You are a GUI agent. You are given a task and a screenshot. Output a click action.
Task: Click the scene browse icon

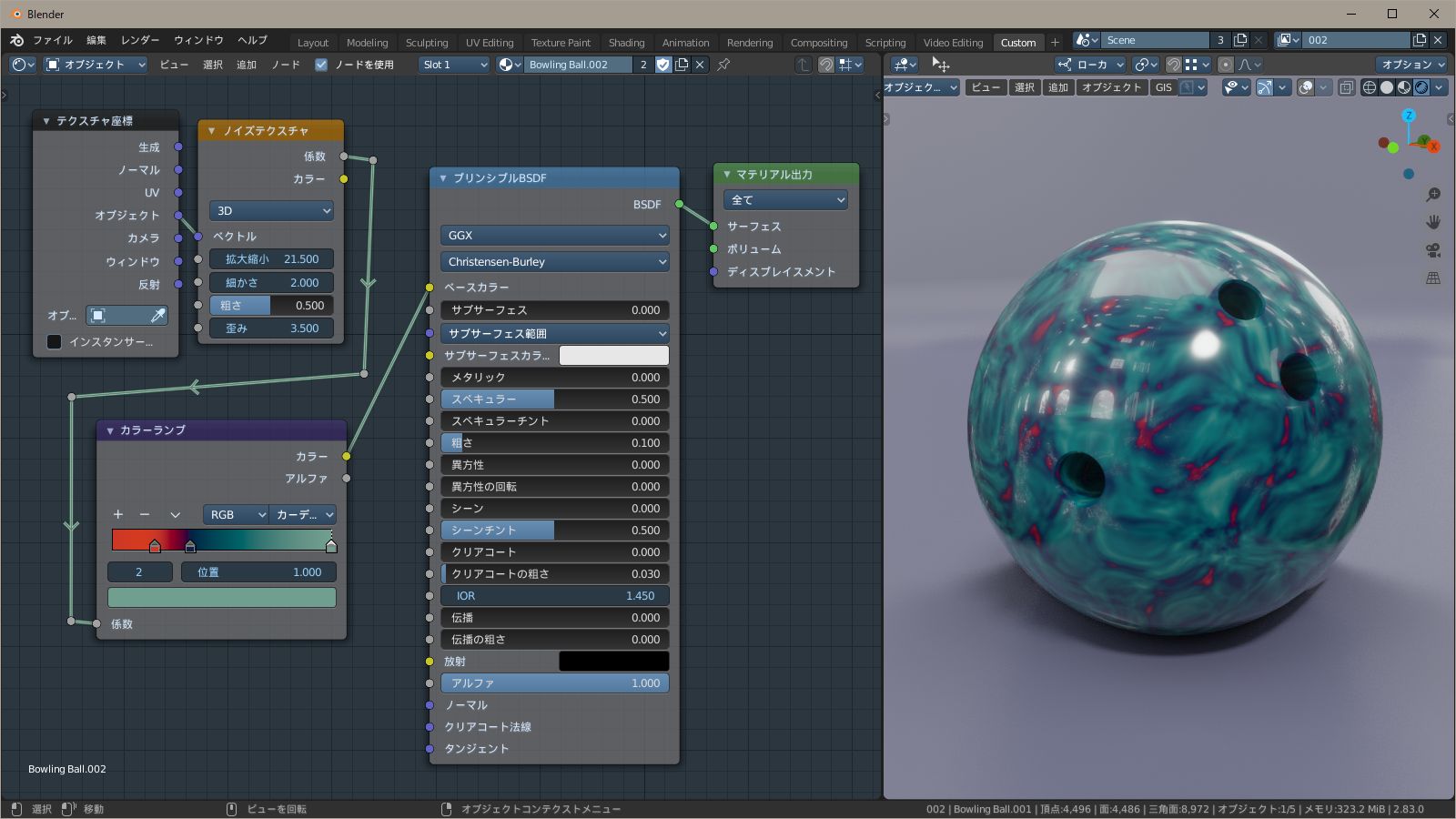click(x=1087, y=40)
